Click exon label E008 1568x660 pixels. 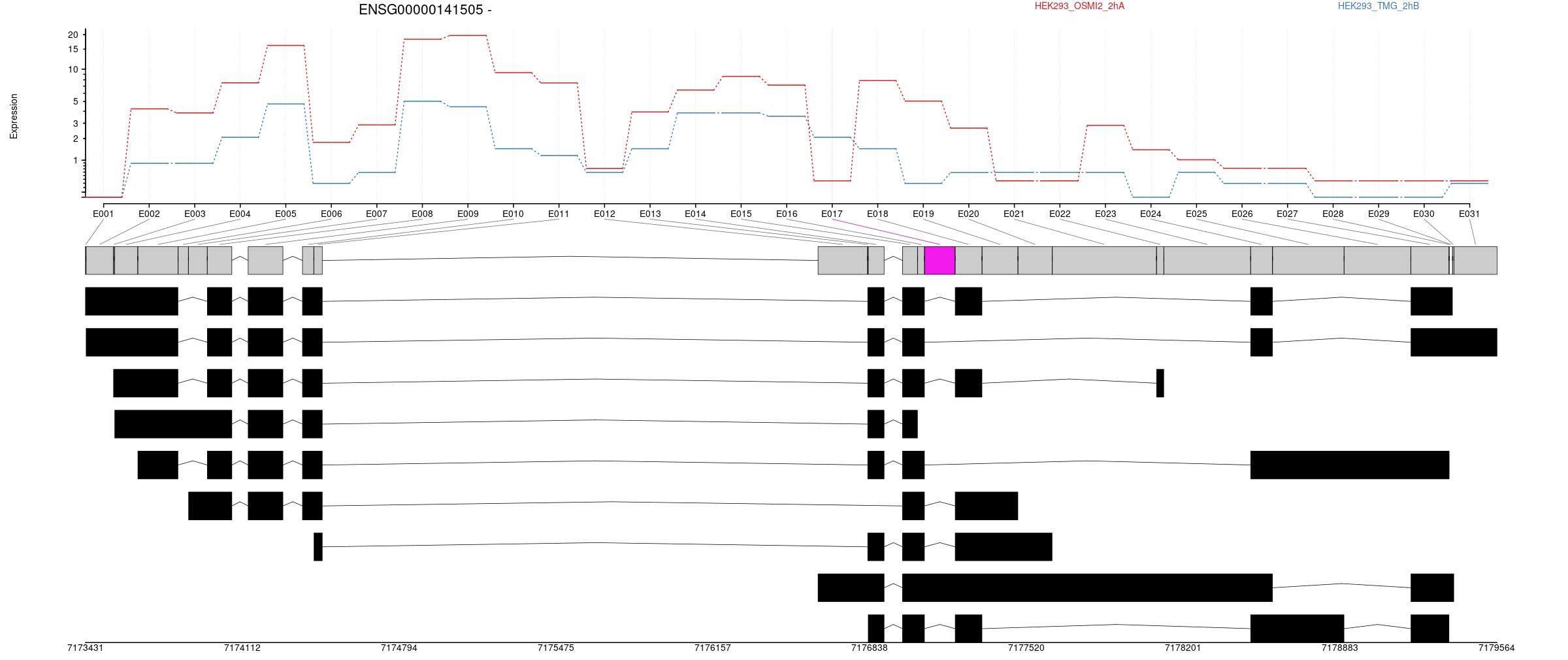[x=422, y=214]
